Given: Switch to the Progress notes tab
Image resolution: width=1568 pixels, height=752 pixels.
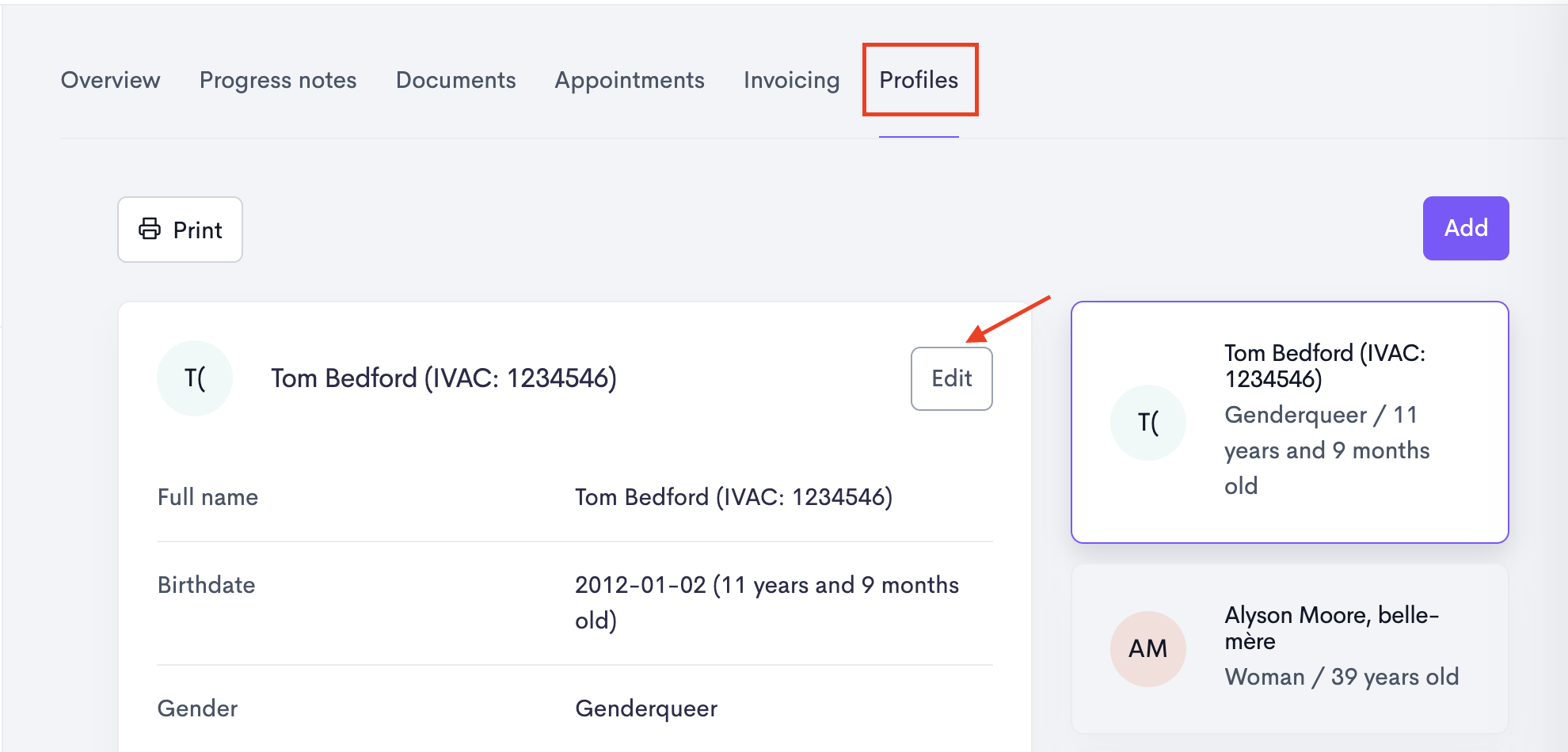Looking at the screenshot, I should pos(278,80).
